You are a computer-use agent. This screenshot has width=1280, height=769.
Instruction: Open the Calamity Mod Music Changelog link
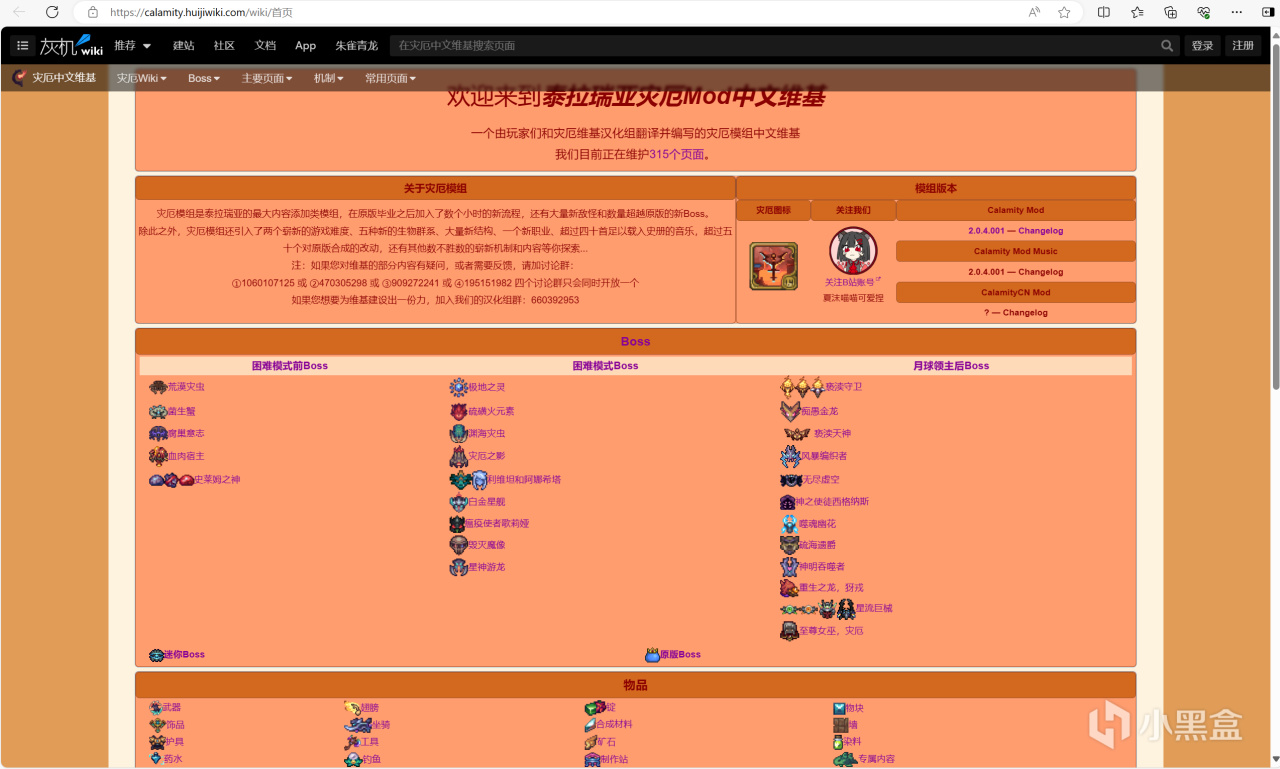1015,272
